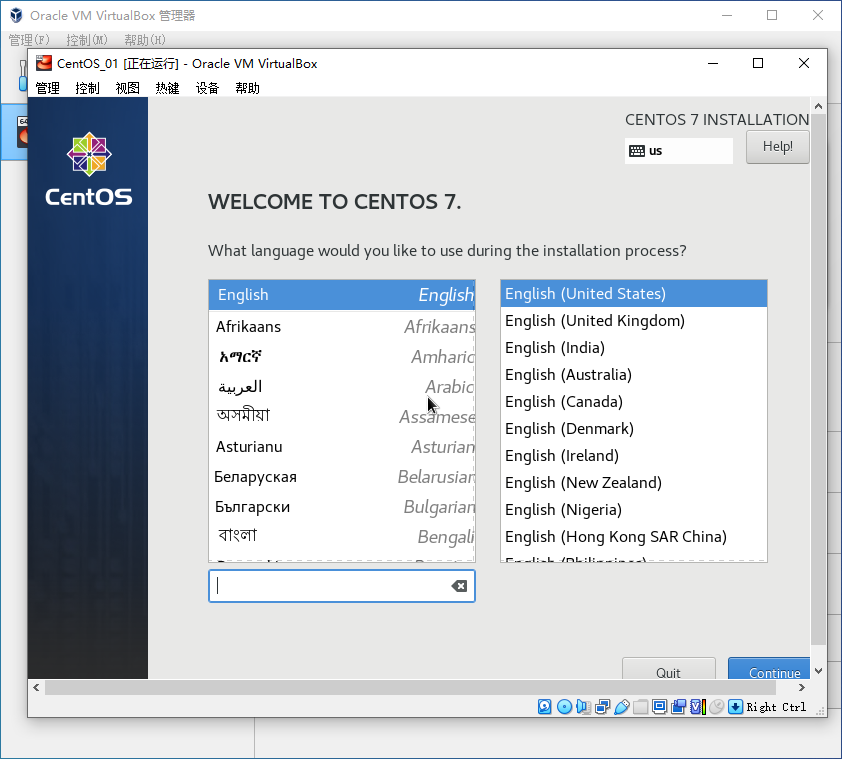This screenshot has width=842, height=759.
Task: Choose English (India) locale
Action: point(634,348)
